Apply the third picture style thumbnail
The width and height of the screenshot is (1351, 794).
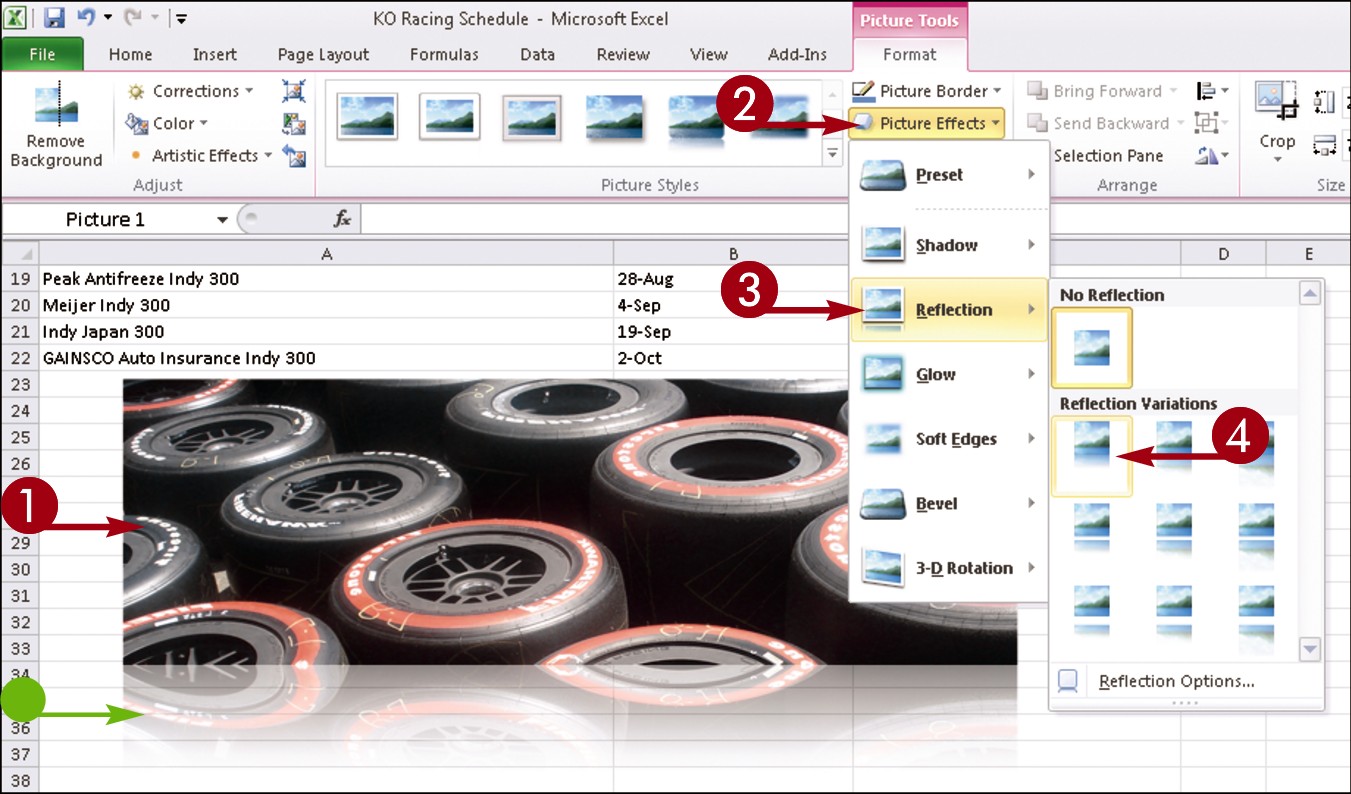531,116
